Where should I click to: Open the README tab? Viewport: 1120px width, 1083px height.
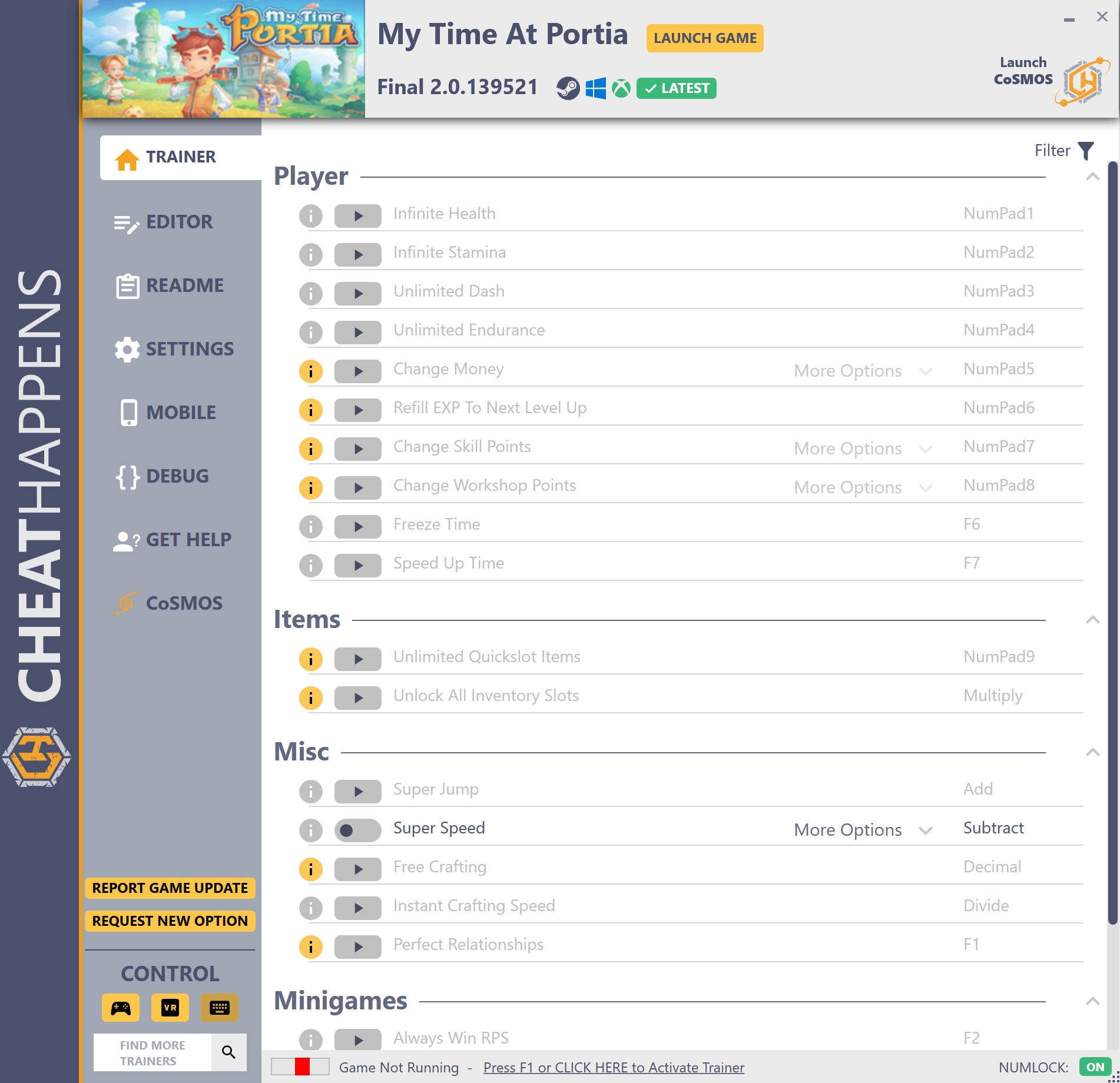coord(171,285)
